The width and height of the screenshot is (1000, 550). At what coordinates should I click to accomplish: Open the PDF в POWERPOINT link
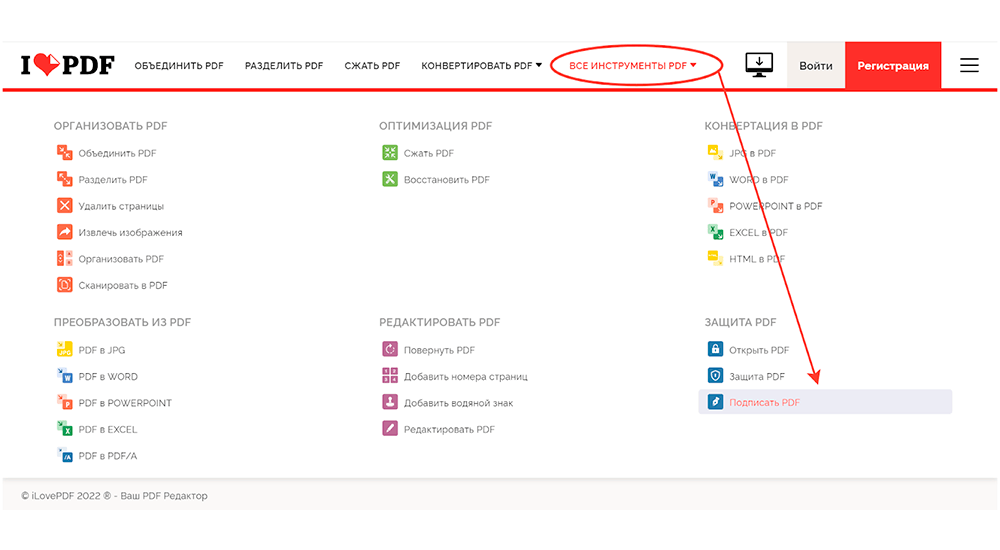125,403
